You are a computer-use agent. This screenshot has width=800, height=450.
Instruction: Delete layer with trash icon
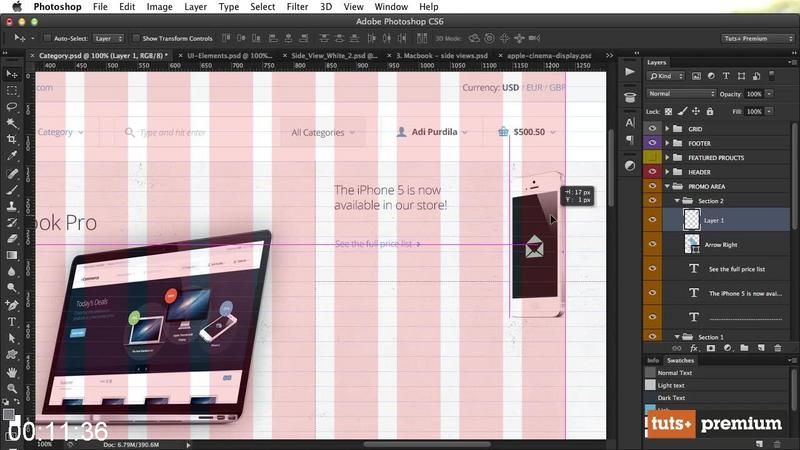778,348
